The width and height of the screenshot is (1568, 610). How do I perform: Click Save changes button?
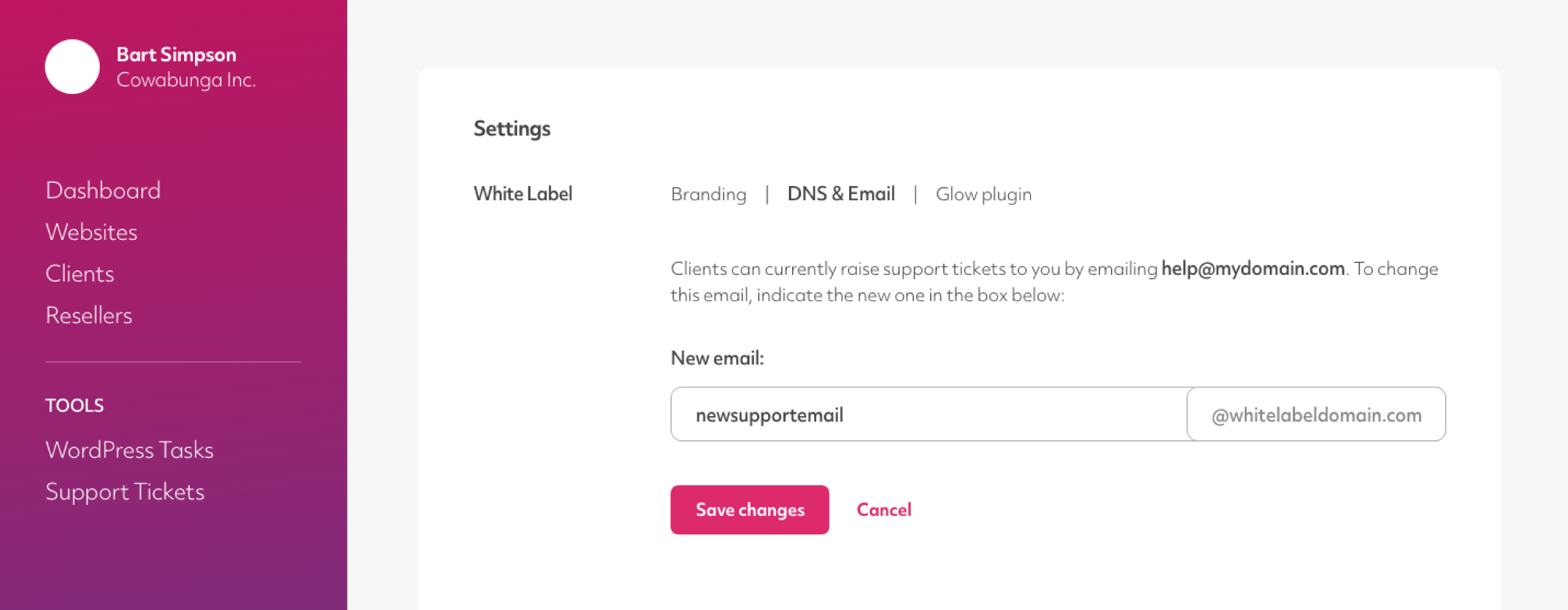point(750,510)
